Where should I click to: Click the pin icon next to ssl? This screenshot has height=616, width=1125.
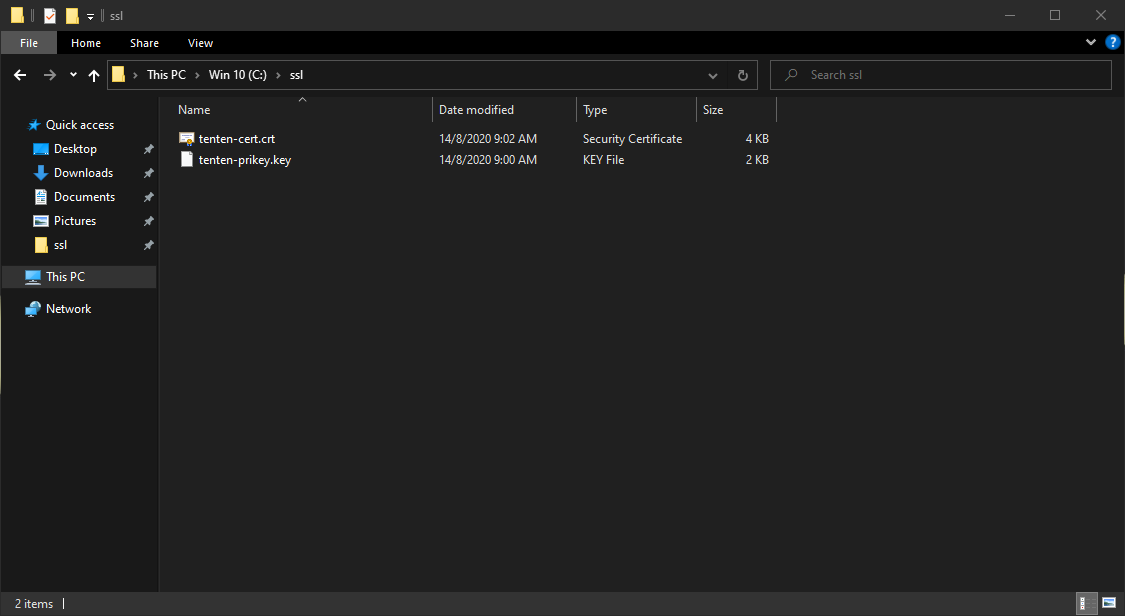click(149, 245)
